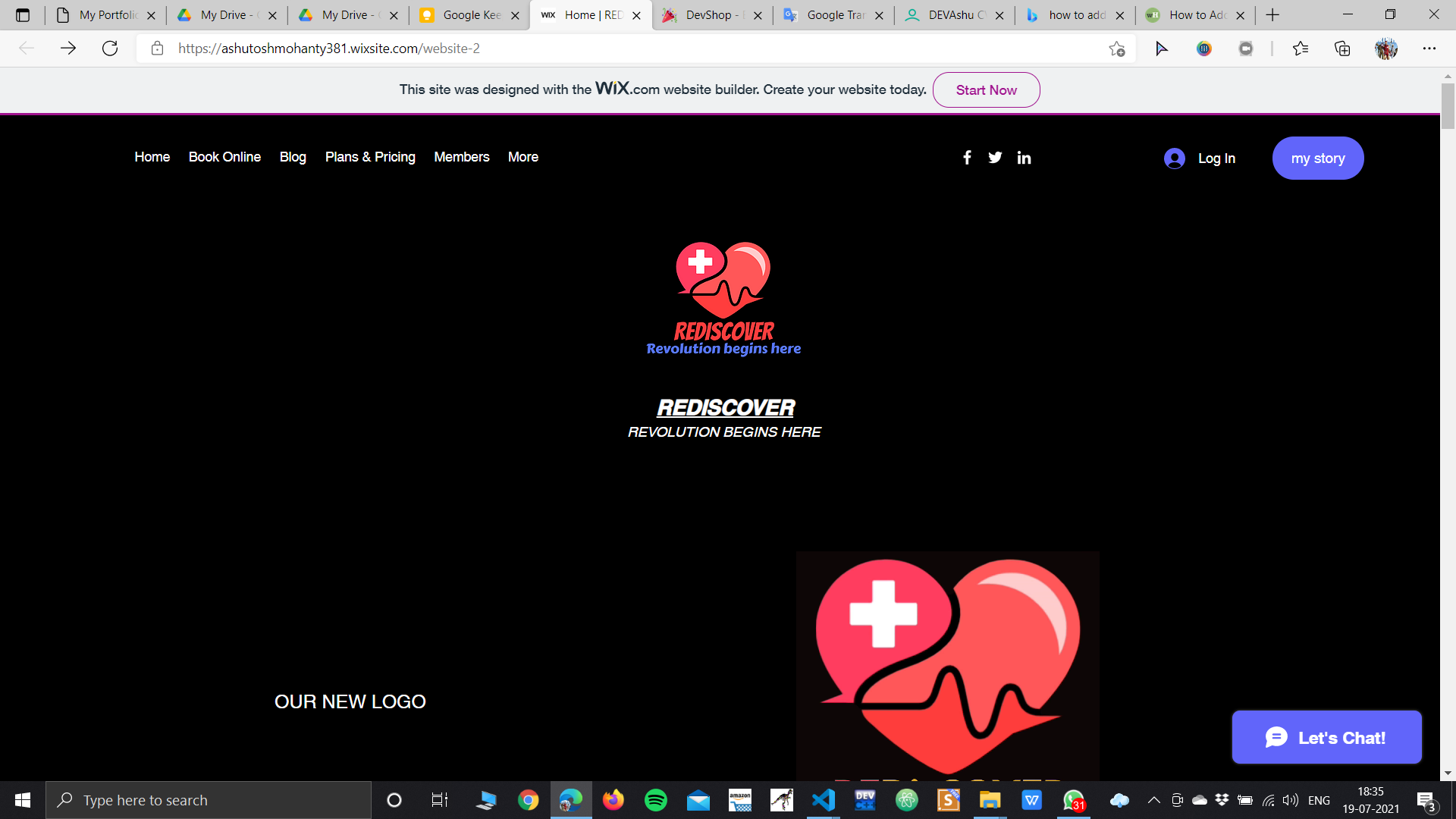Launch Visual Studio Code from taskbar
The image size is (1456, 819).
[x=824, y=800]
